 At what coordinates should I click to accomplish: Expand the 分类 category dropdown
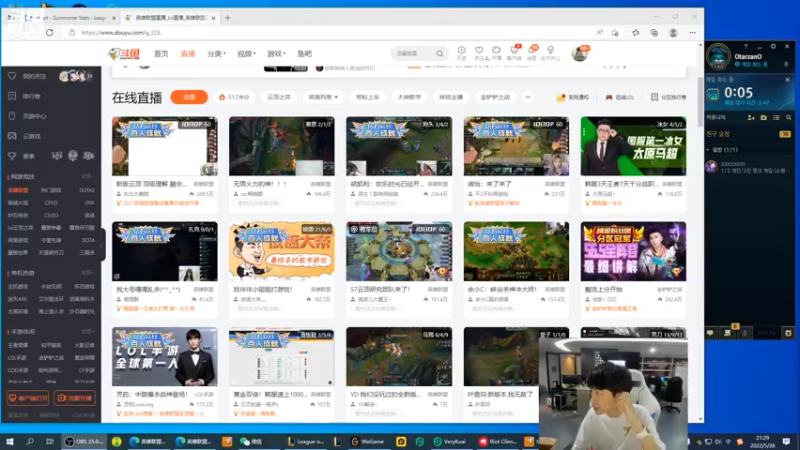click(216, 54)
